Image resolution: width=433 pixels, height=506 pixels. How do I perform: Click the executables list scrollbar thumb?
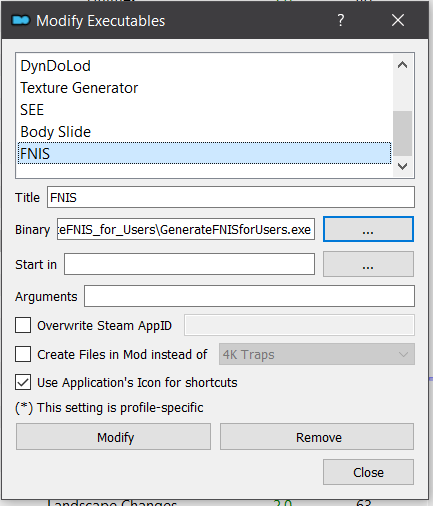click(x=403, y=133)
